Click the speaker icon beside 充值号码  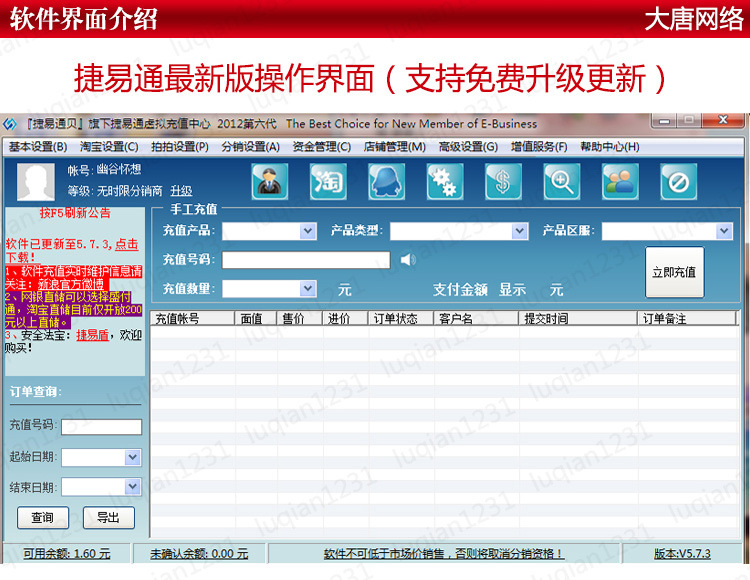[x=408, y=260]
